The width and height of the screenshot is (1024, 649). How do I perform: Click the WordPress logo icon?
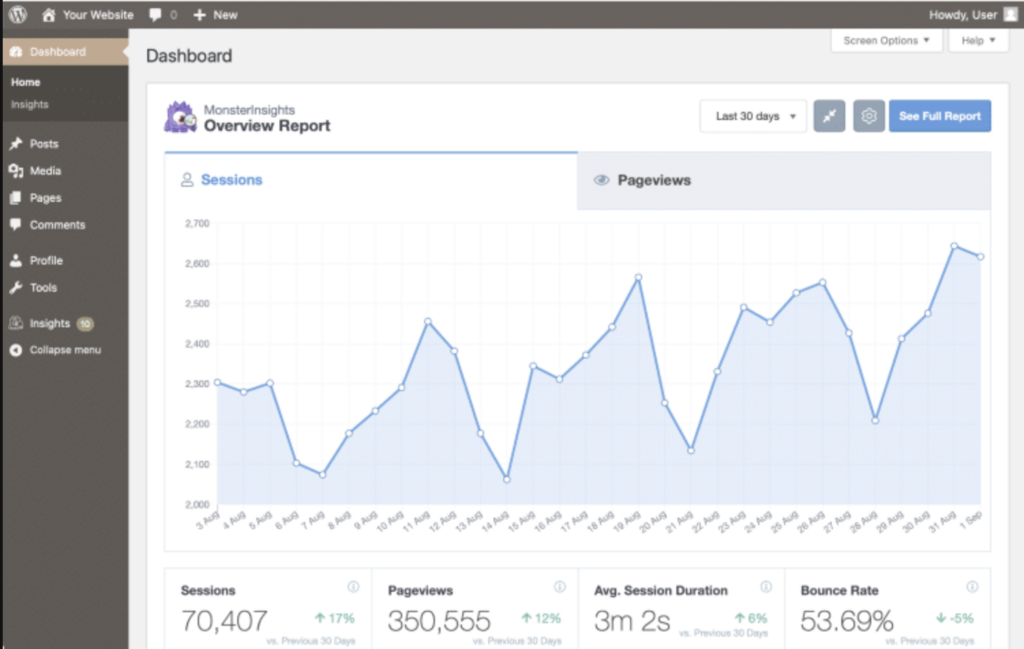pos(18,15)
